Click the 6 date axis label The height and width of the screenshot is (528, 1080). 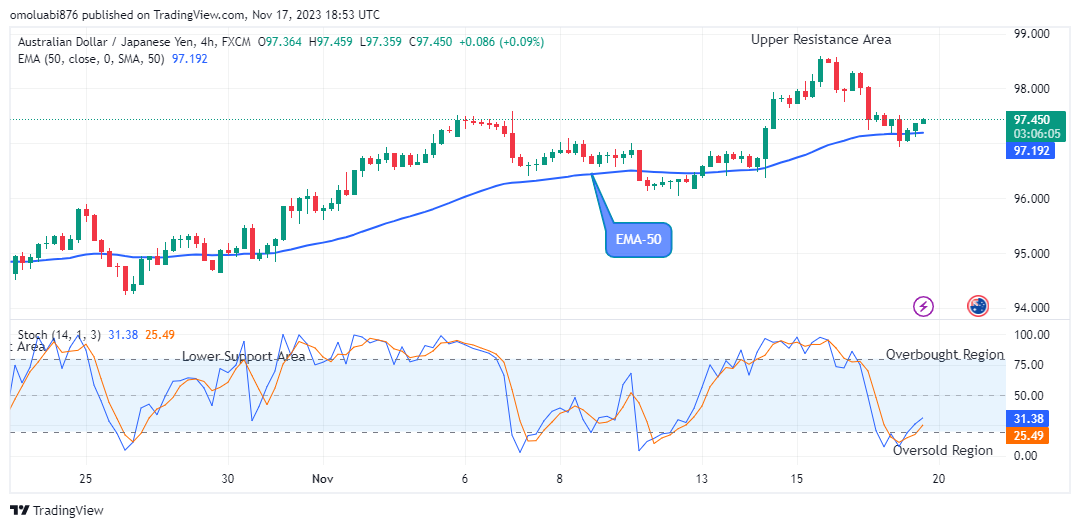(x=466, y=478)
